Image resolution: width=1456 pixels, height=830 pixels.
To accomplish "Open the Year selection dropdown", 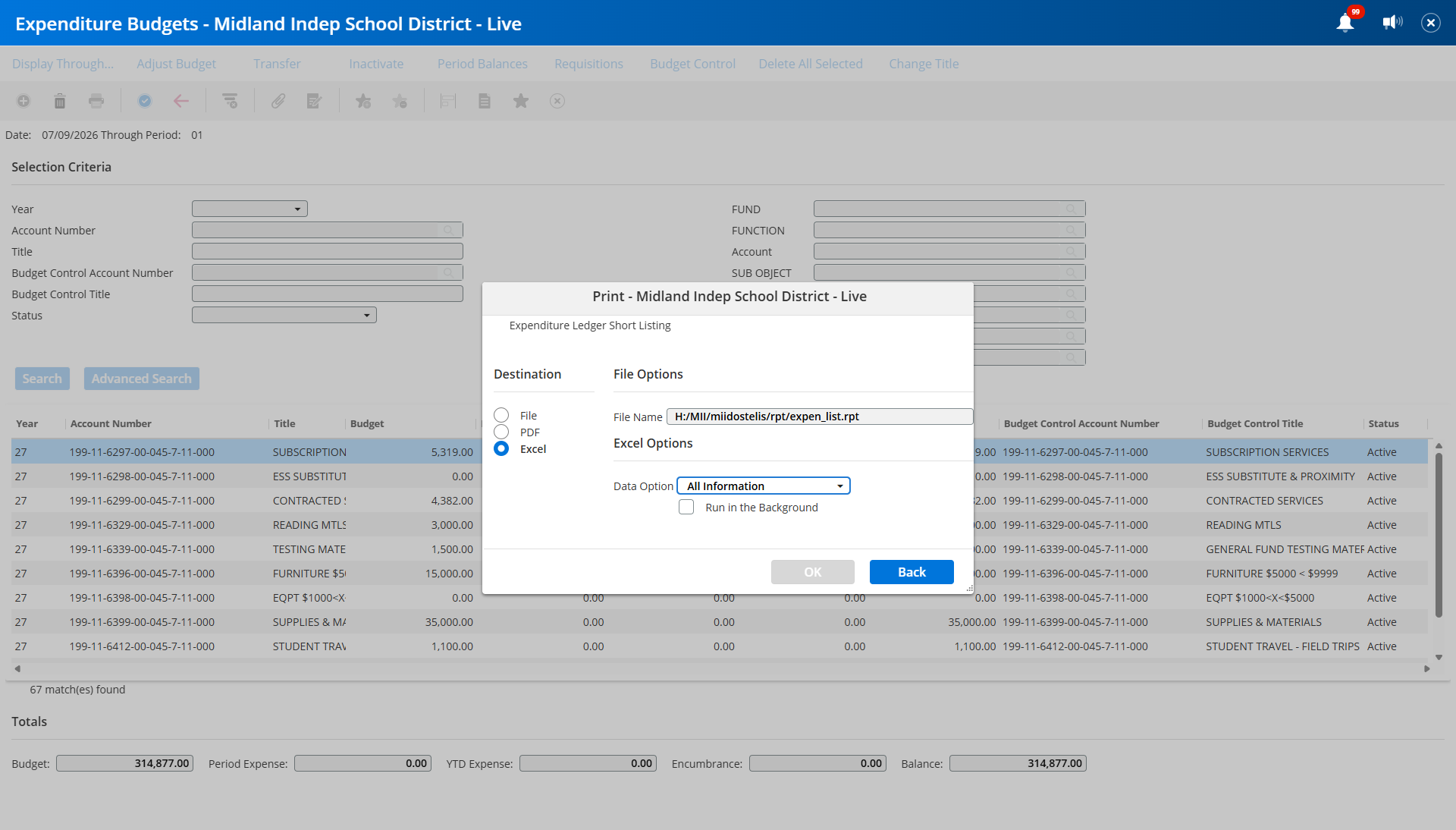I will 249,209.
